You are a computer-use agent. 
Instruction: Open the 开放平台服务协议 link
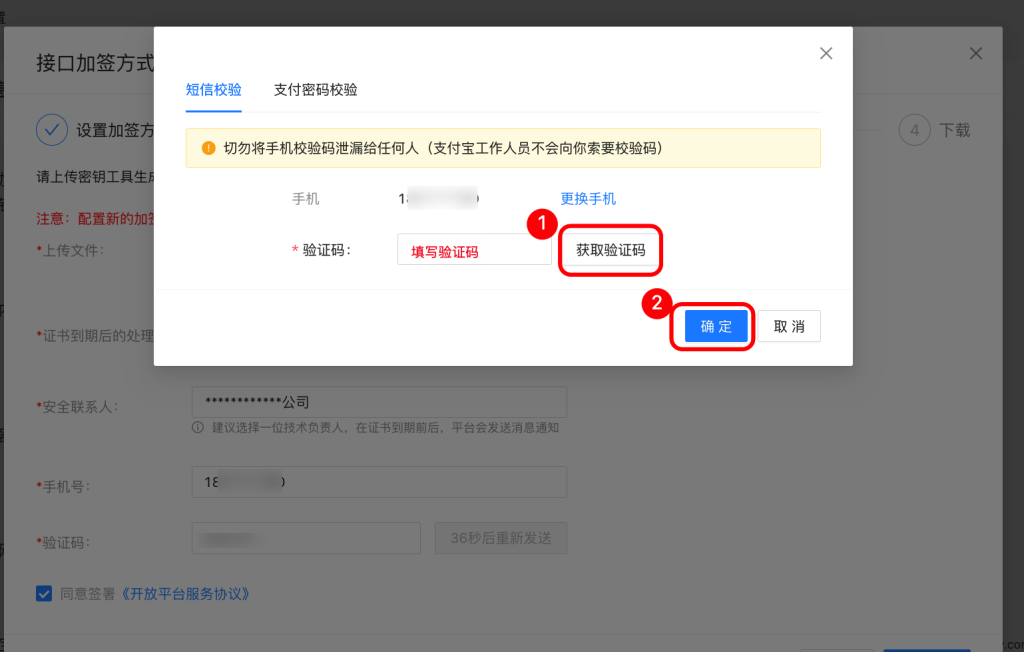pos(184,593)
